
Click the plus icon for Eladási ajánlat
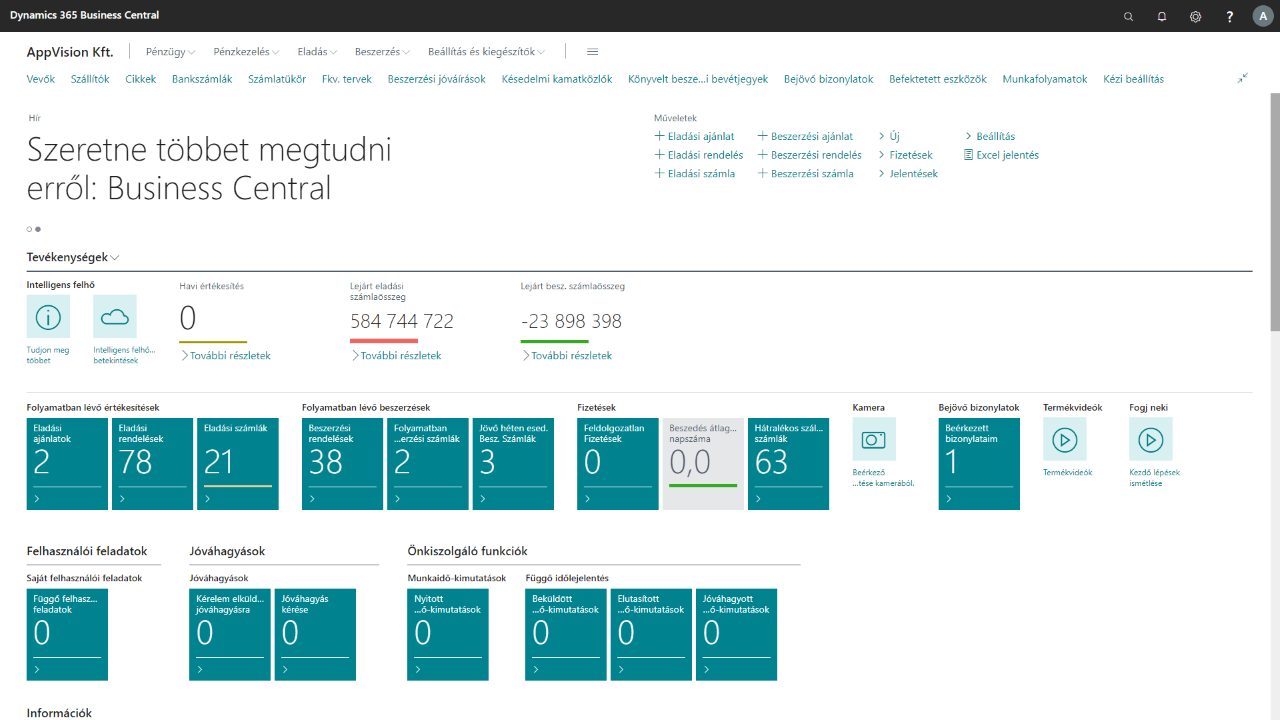(x=659, y=136)
